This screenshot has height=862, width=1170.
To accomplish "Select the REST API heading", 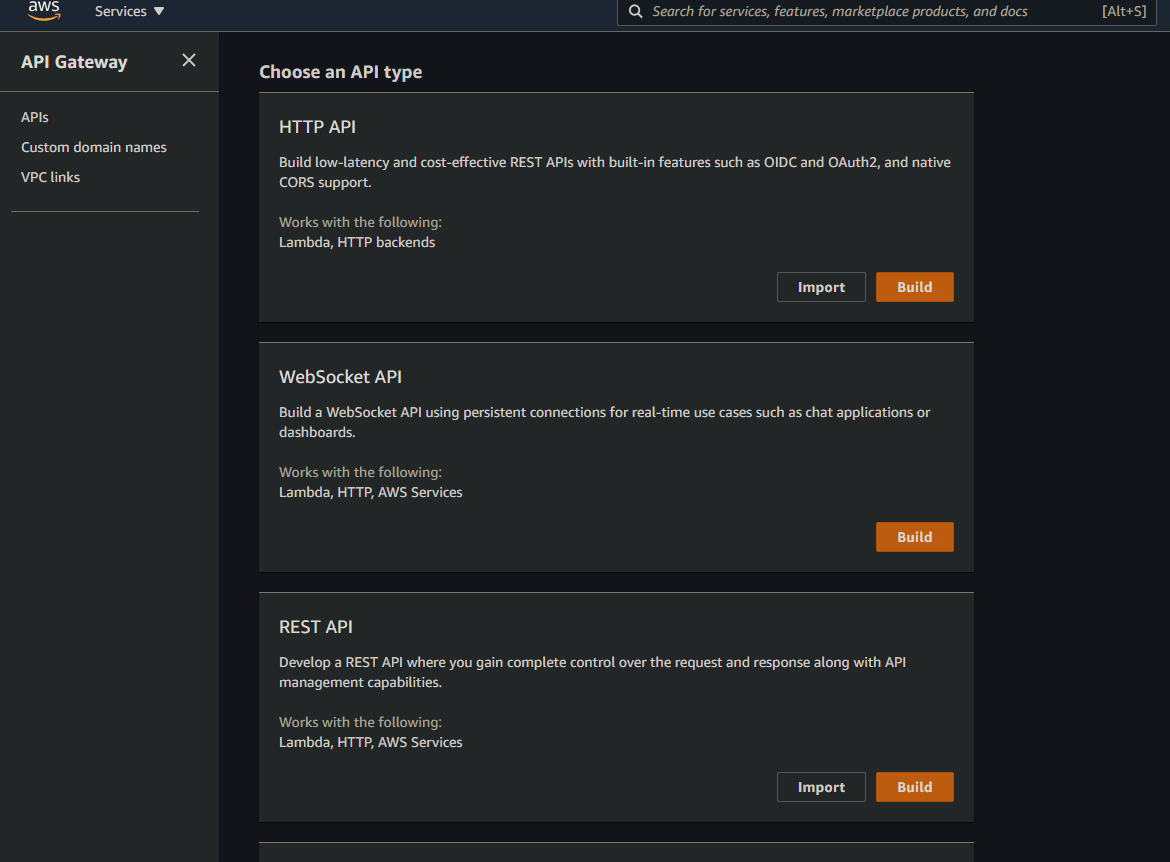I will point(316,627).
